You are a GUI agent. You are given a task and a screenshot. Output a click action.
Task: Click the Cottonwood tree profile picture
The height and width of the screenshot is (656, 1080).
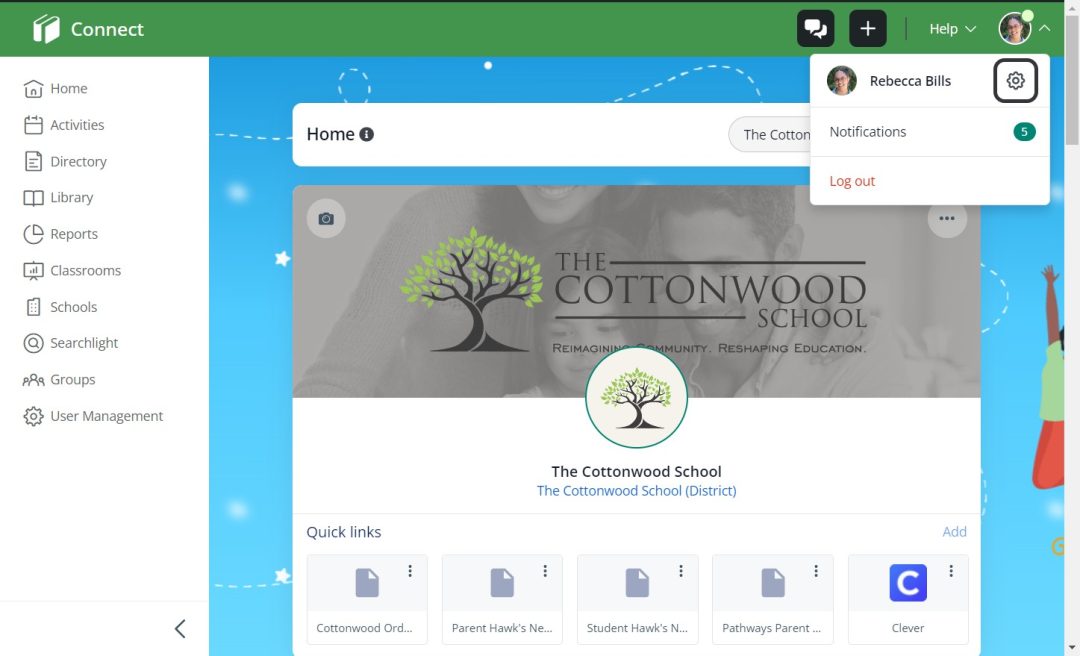coord(636,397)
